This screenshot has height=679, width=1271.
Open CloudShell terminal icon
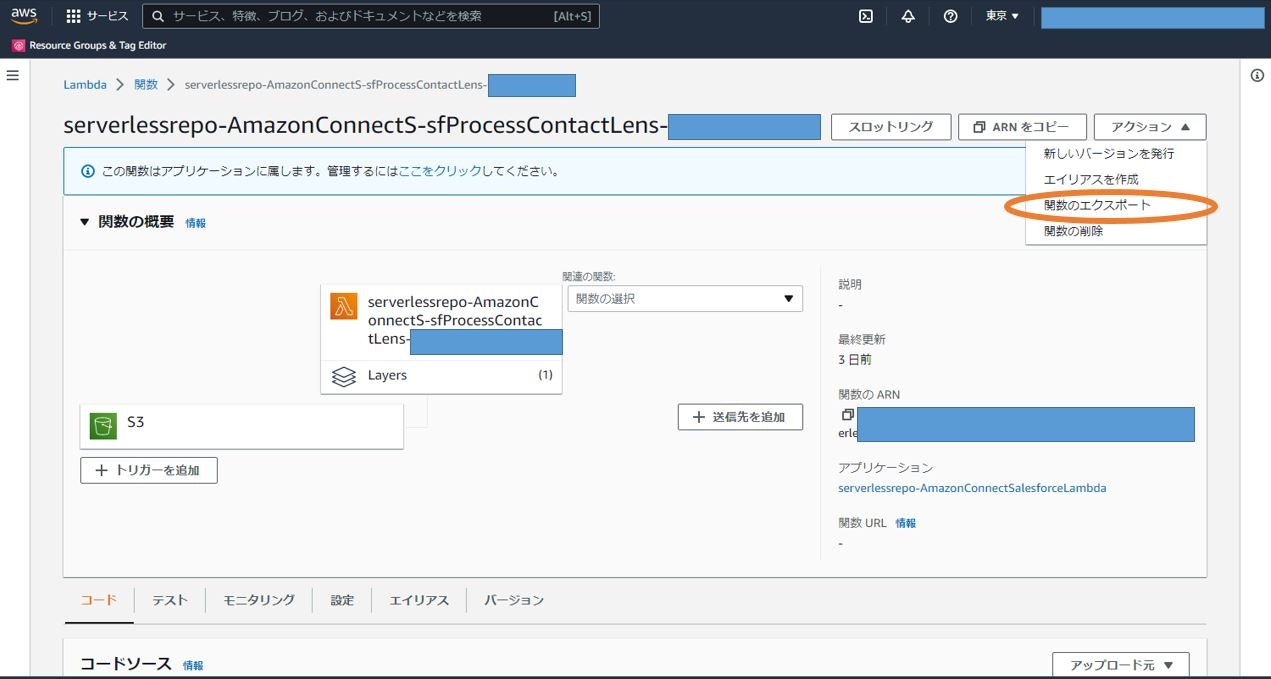[866, 16]
